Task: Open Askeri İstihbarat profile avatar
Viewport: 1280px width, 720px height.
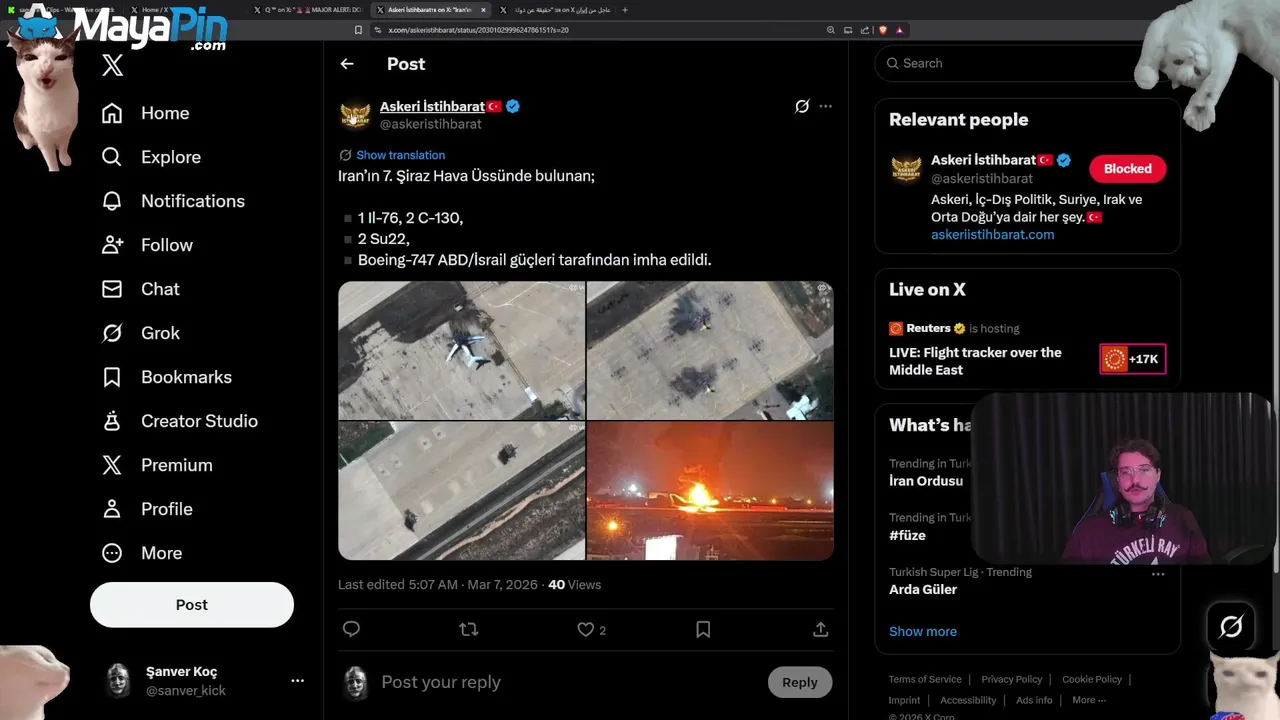Action: [x=355, y=115]
